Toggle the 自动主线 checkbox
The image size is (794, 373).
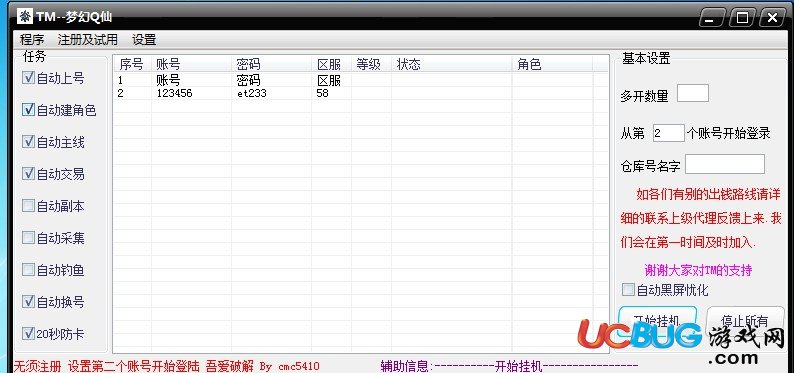(x=28, y=142)
